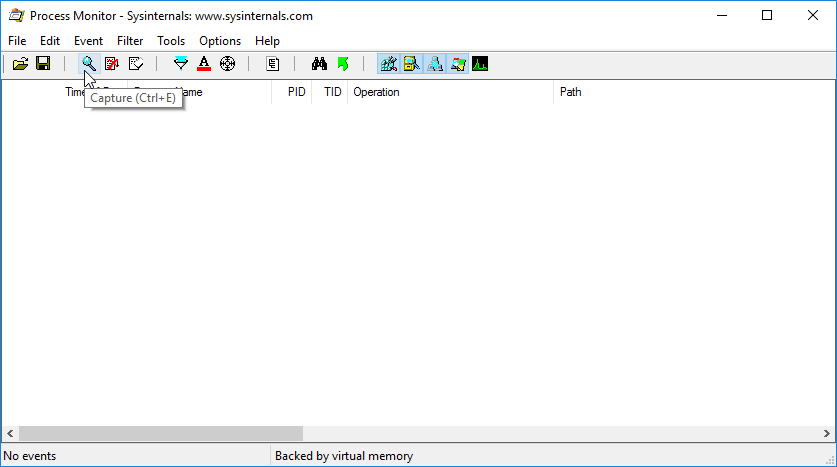Toggle Show Process and Thread Activity icon
837x467 pixels.
pos(457,64)
